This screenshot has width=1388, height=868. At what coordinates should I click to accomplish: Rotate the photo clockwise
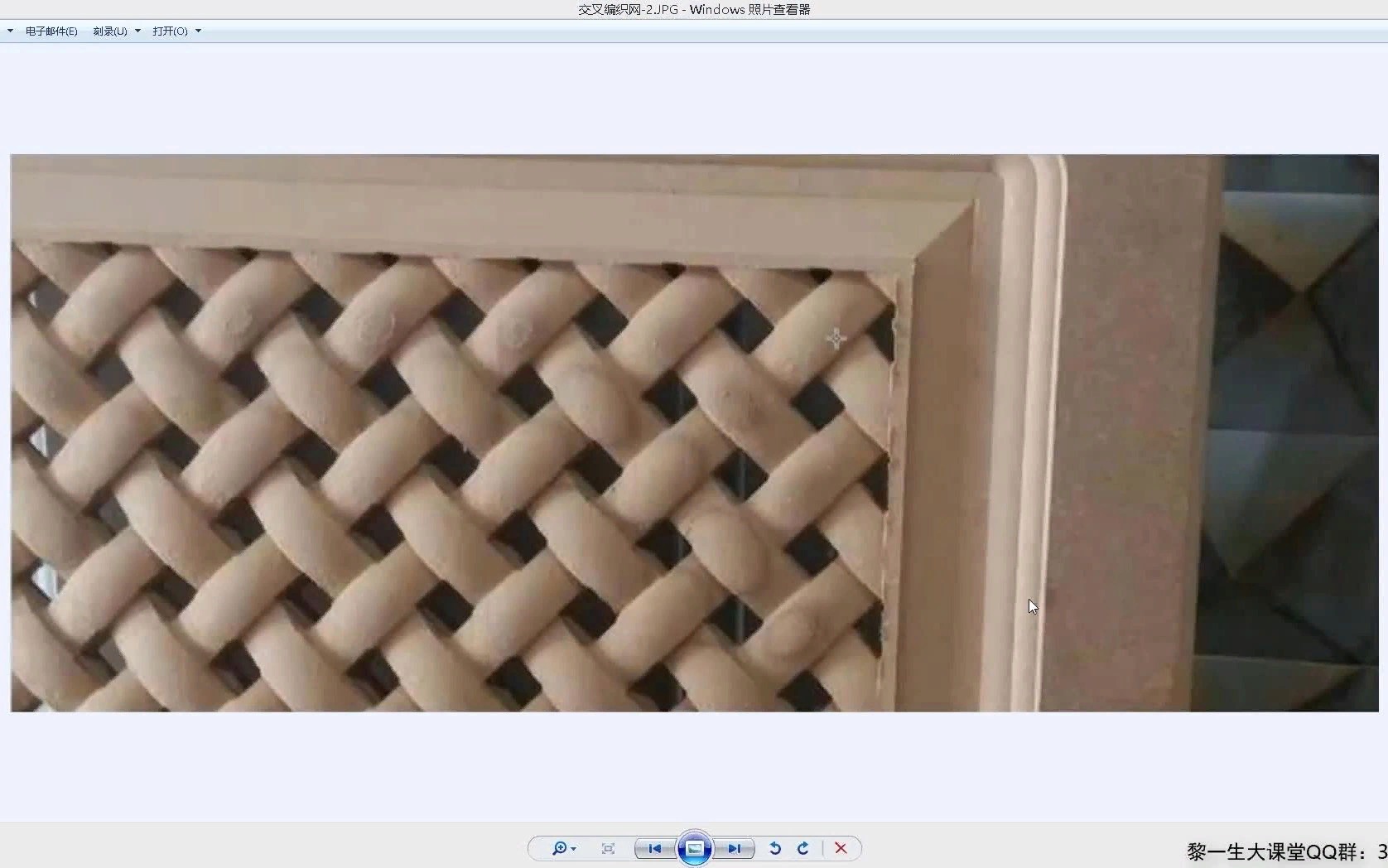[x=802, y=848]
